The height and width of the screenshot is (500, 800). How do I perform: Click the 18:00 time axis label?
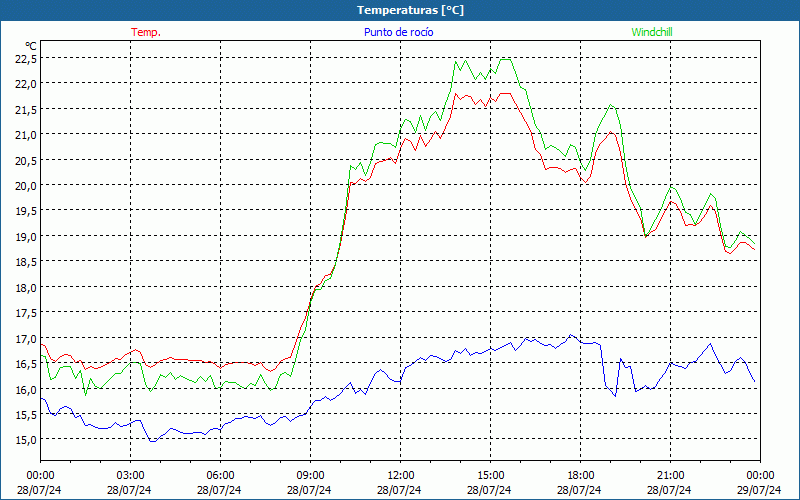581,475
